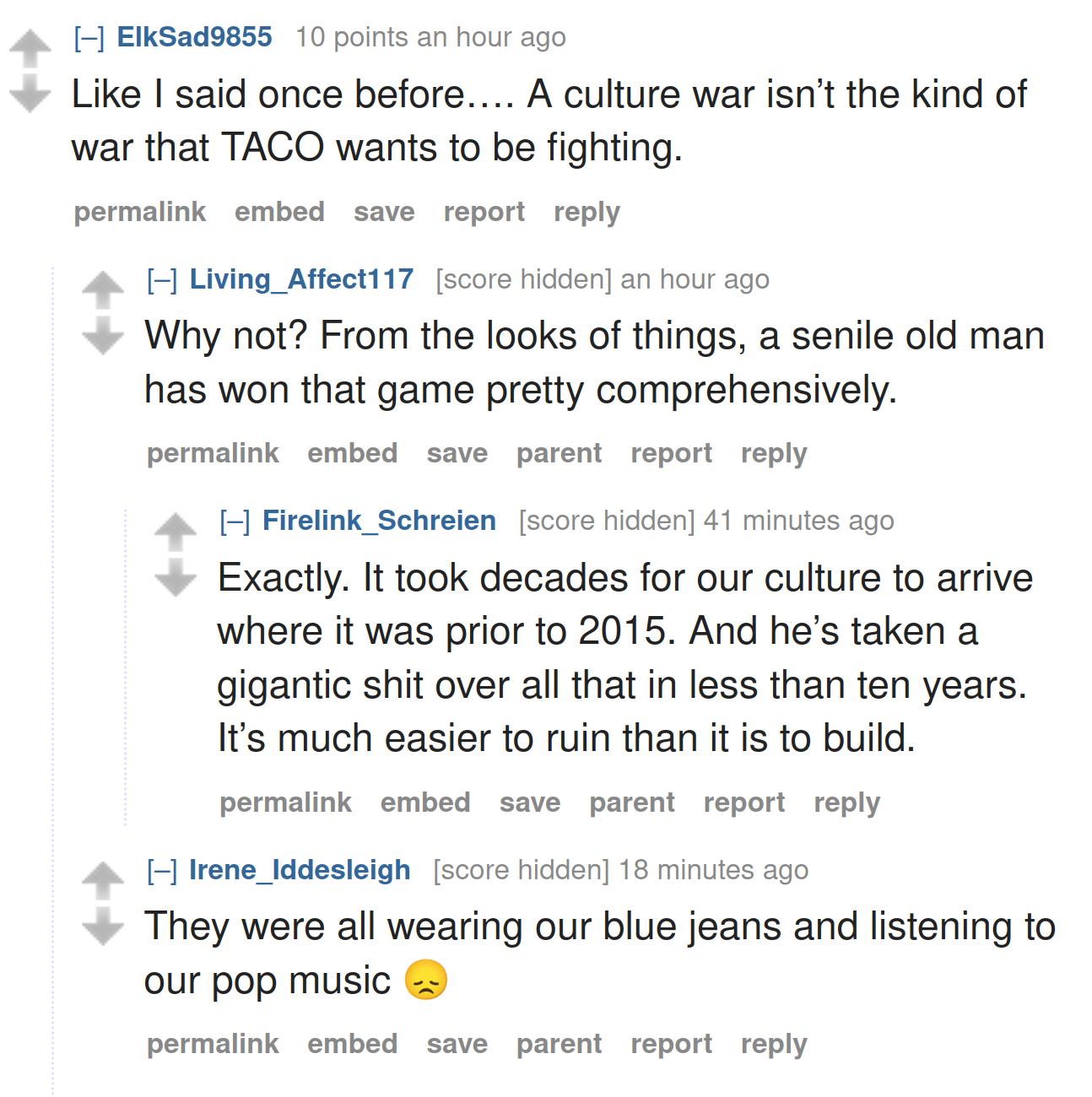Screen dimensions: 1092x1097
Task: Save Living_Affect117's comment
Action: click(x=457, y=453)
